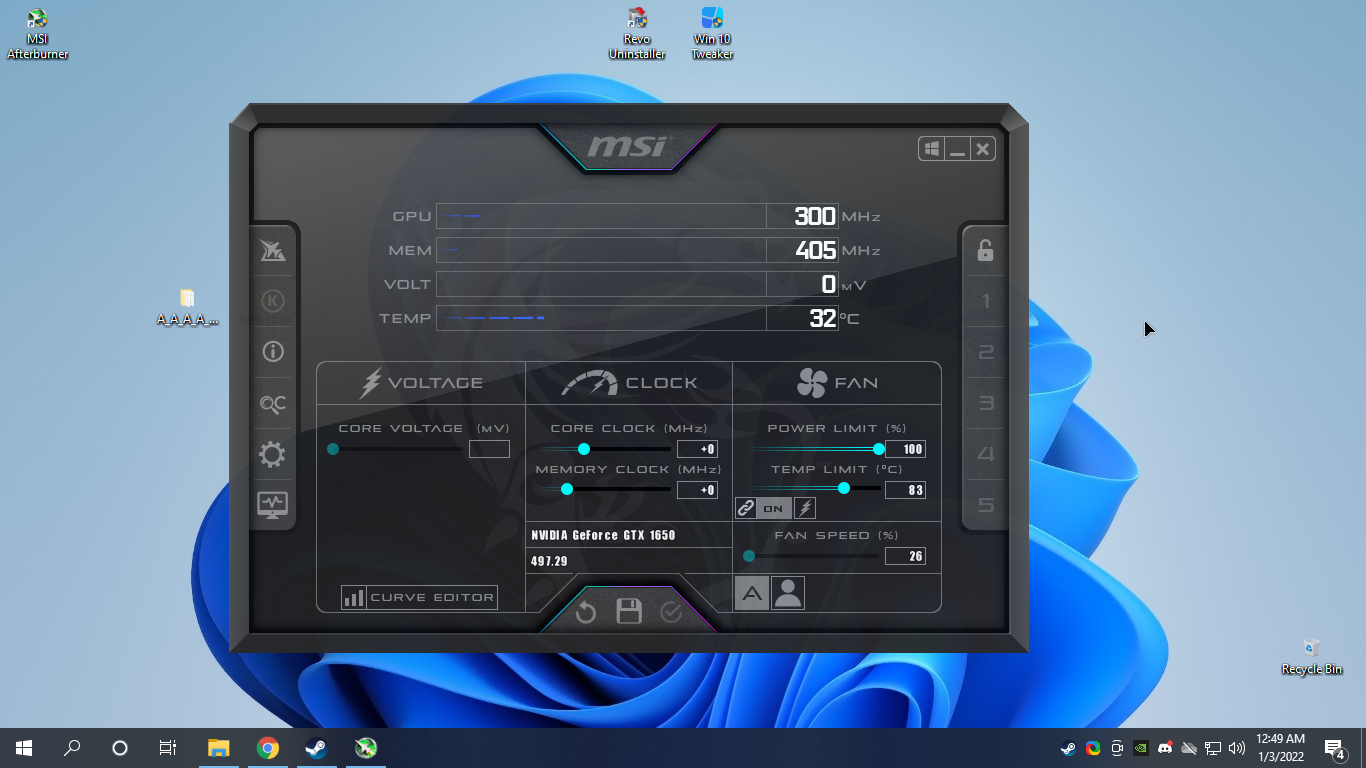Open taskbar search magnifier
1366x768 pixels.
72,748
